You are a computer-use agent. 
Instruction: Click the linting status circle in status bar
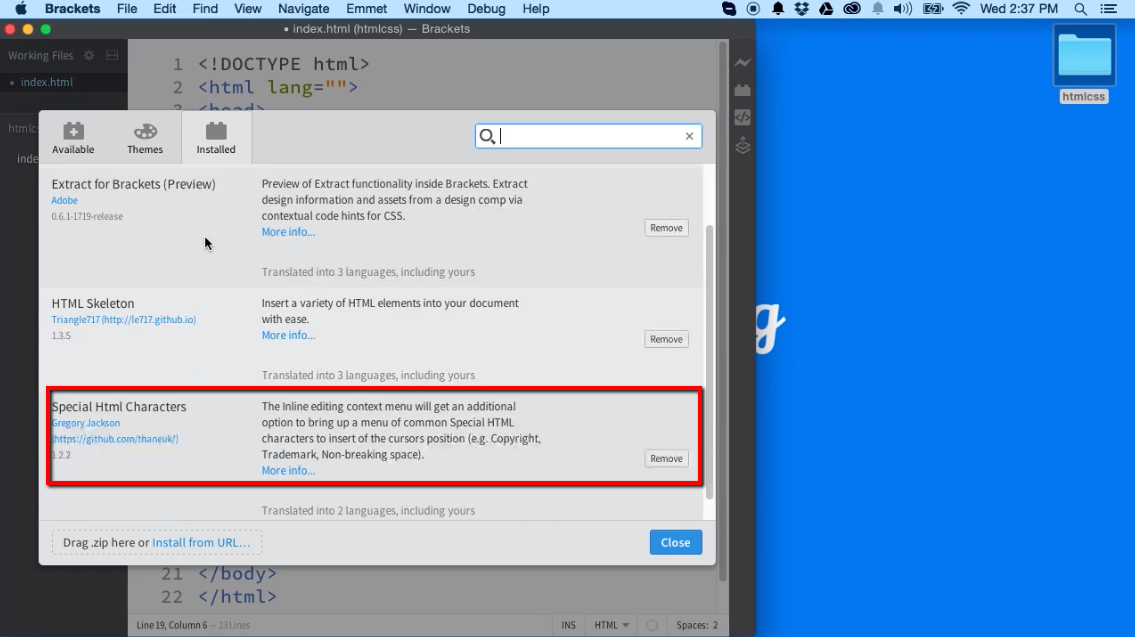652,625
